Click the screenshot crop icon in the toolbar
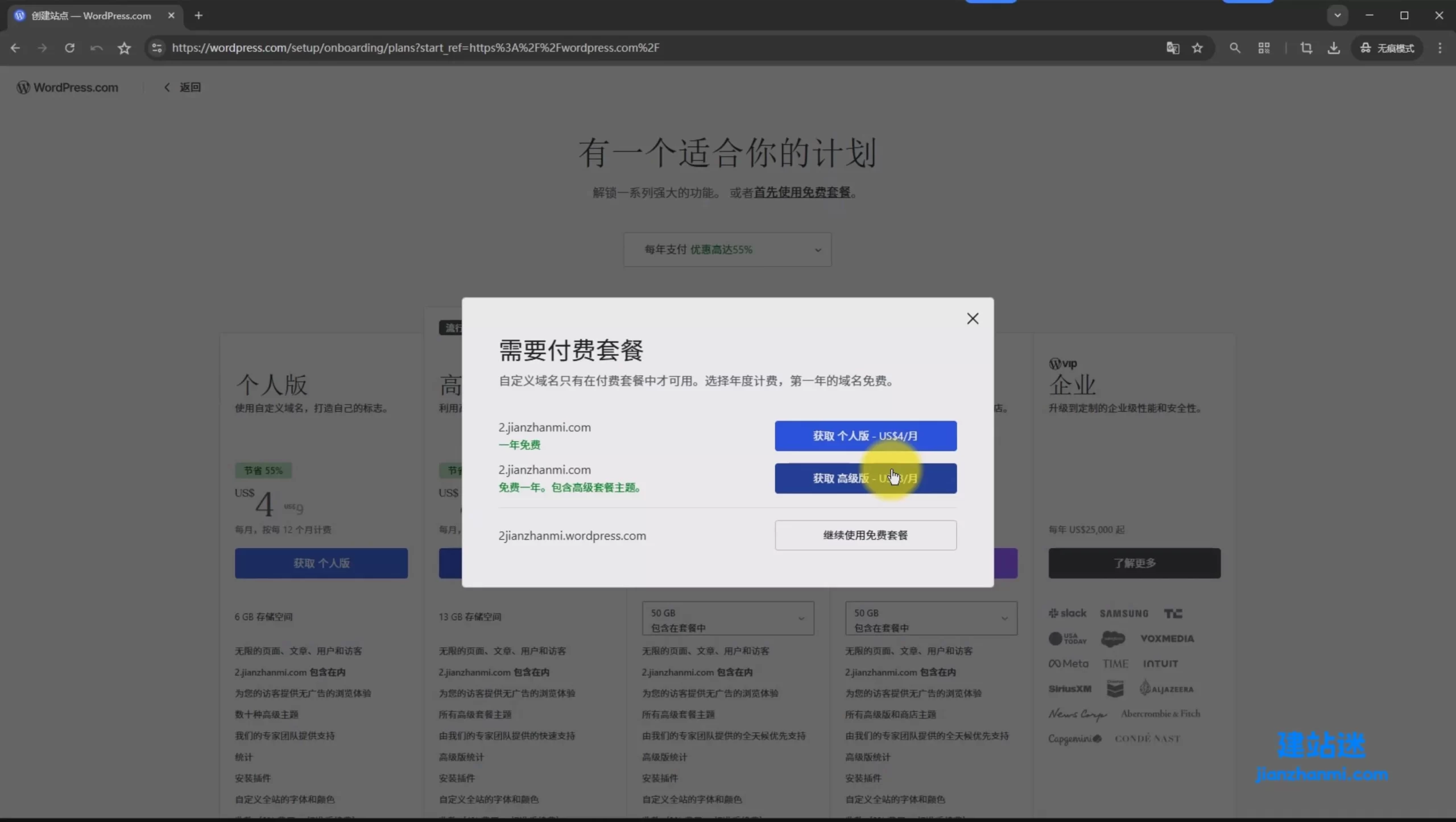1456x822 pixels. (1306, 48)
